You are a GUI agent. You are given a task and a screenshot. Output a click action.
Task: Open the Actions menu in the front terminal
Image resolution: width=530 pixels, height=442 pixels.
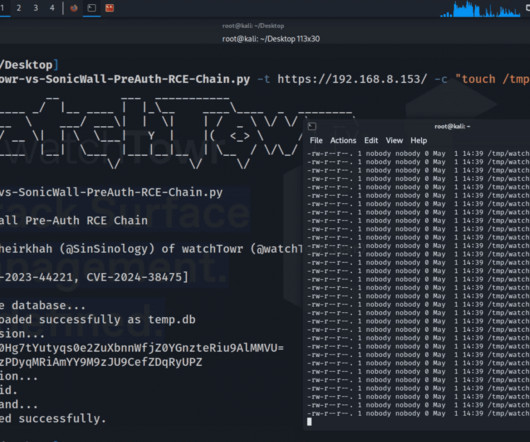[343, 140]
